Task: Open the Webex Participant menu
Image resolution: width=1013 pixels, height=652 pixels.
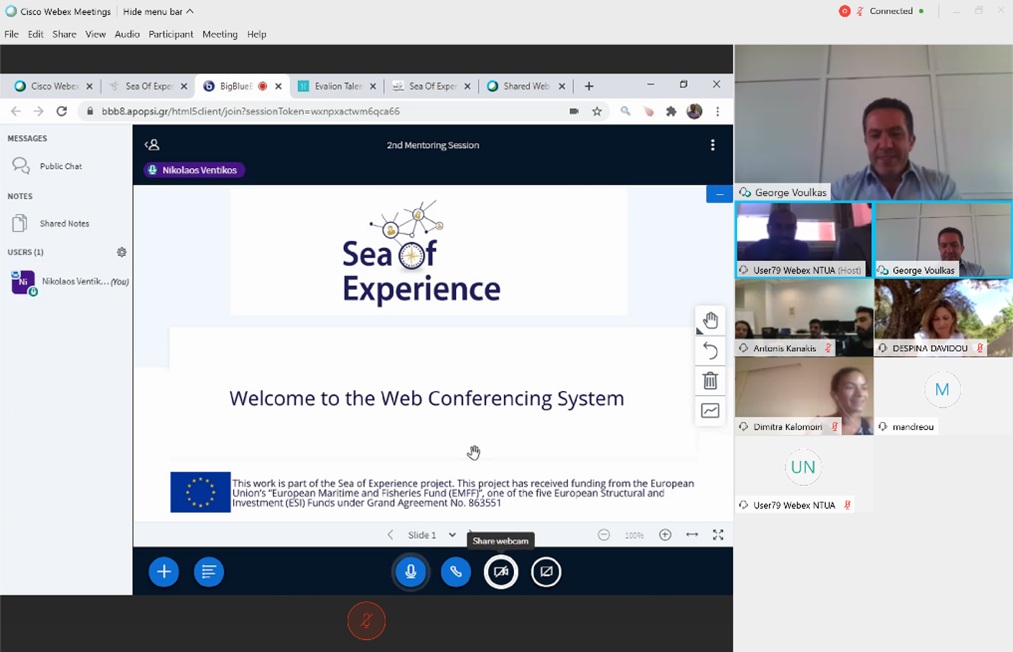Action: tap(171, 34)
